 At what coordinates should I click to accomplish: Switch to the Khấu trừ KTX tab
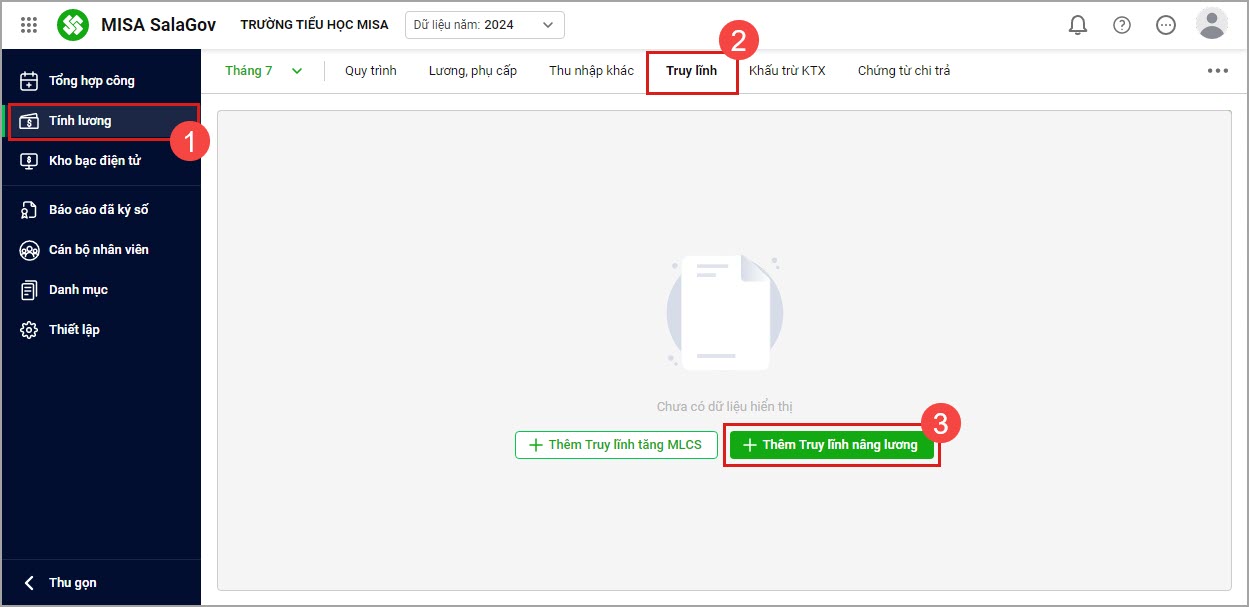[x=787, y=71]
